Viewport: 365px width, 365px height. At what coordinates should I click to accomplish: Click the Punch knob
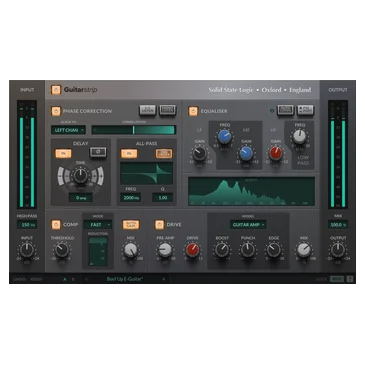[248, 250]
